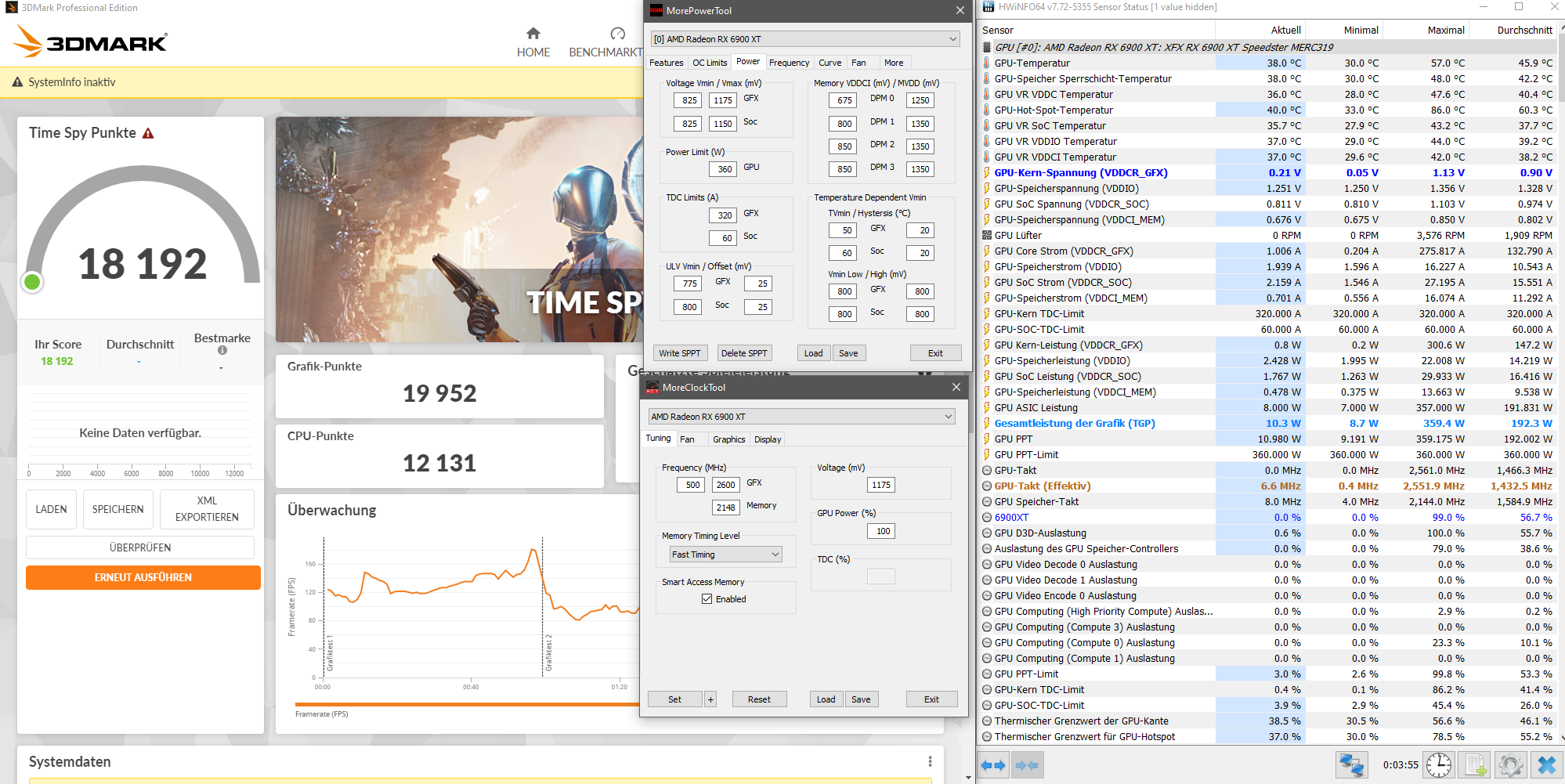Click the 3DMark logo

coord(91,42)
